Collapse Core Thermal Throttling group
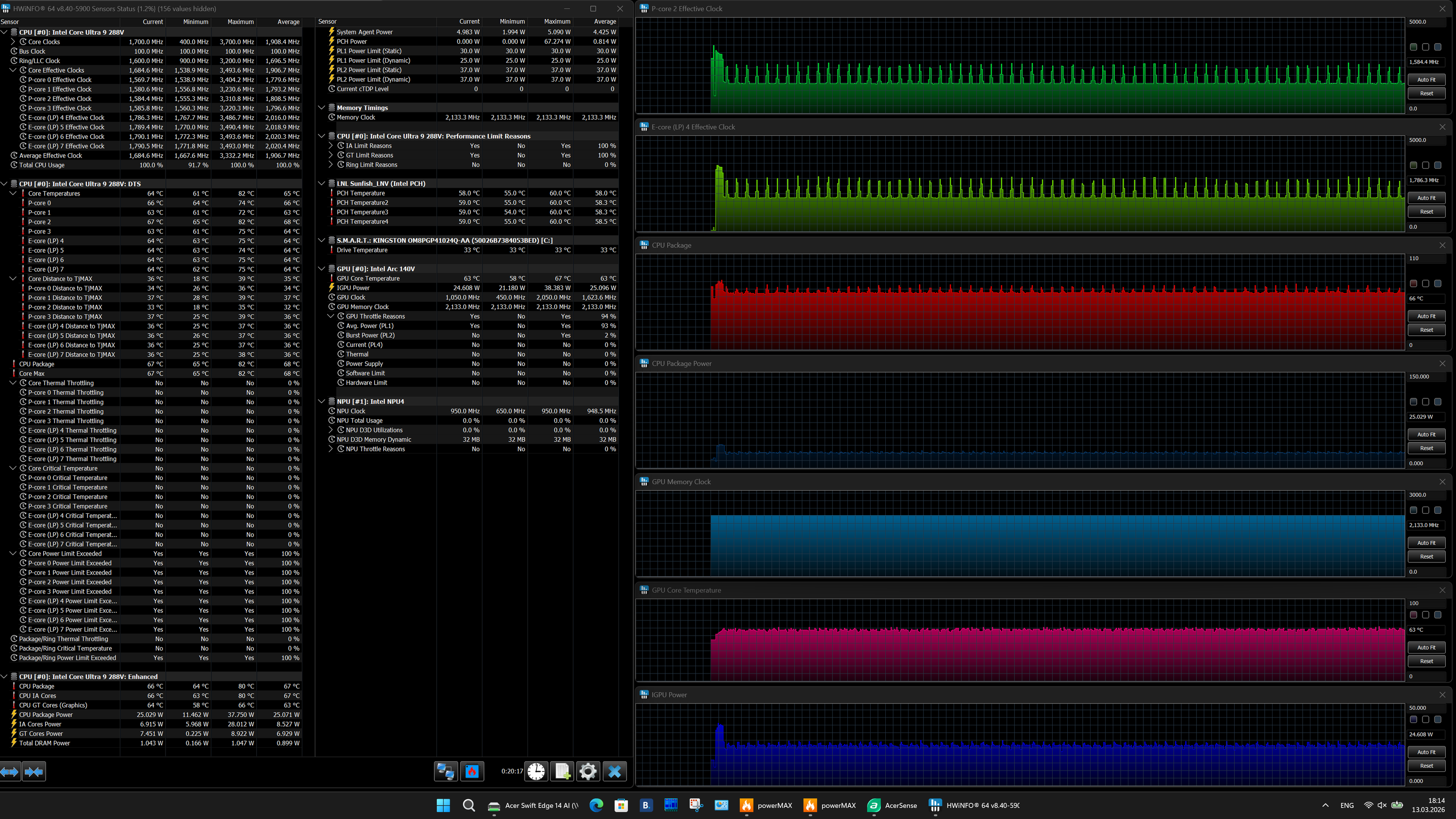This screenshot has height=819, width=1456. pos(13,383)
